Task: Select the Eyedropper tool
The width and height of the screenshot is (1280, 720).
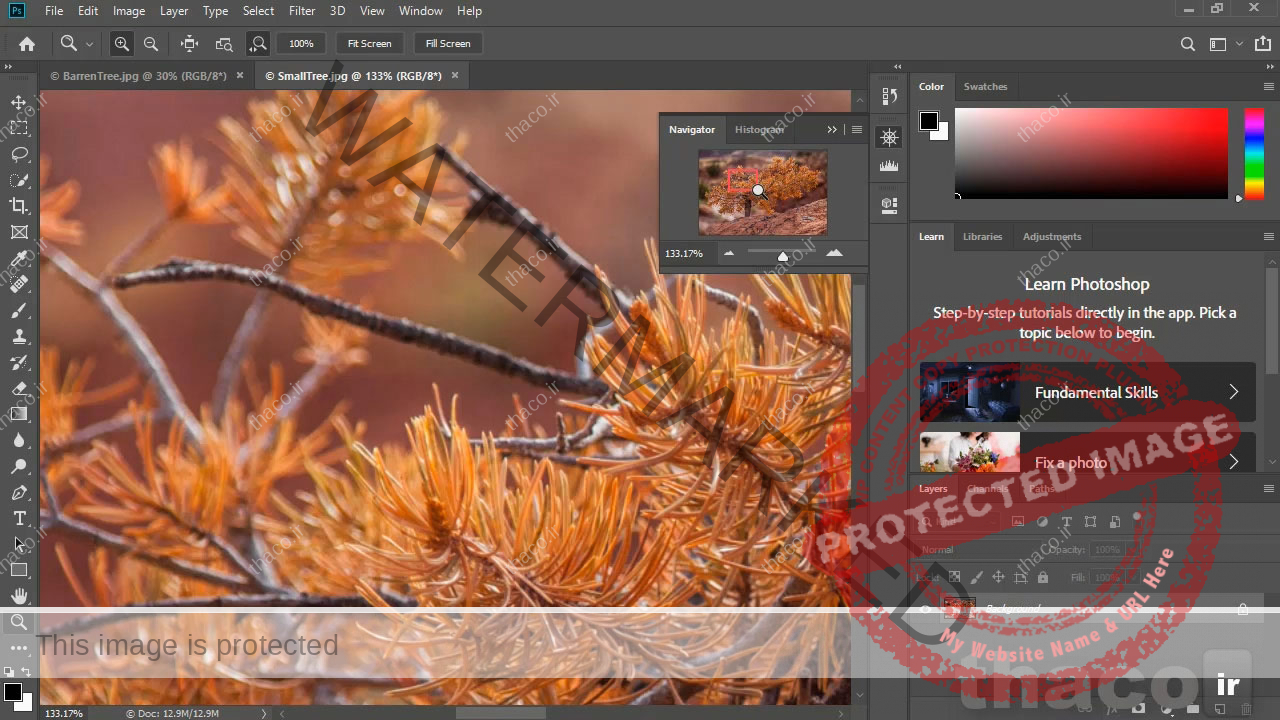Action: 19,259
